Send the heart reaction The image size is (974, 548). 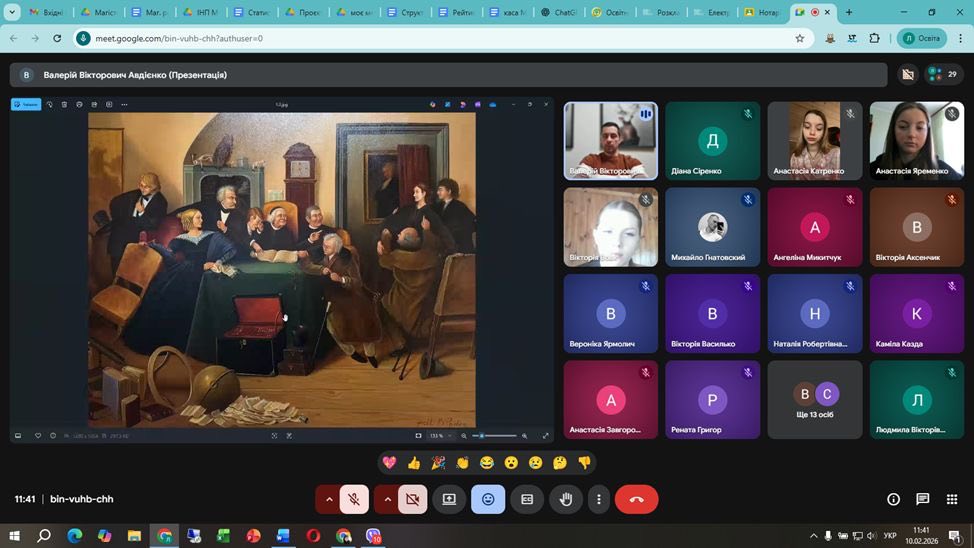(x=389, y=462)
